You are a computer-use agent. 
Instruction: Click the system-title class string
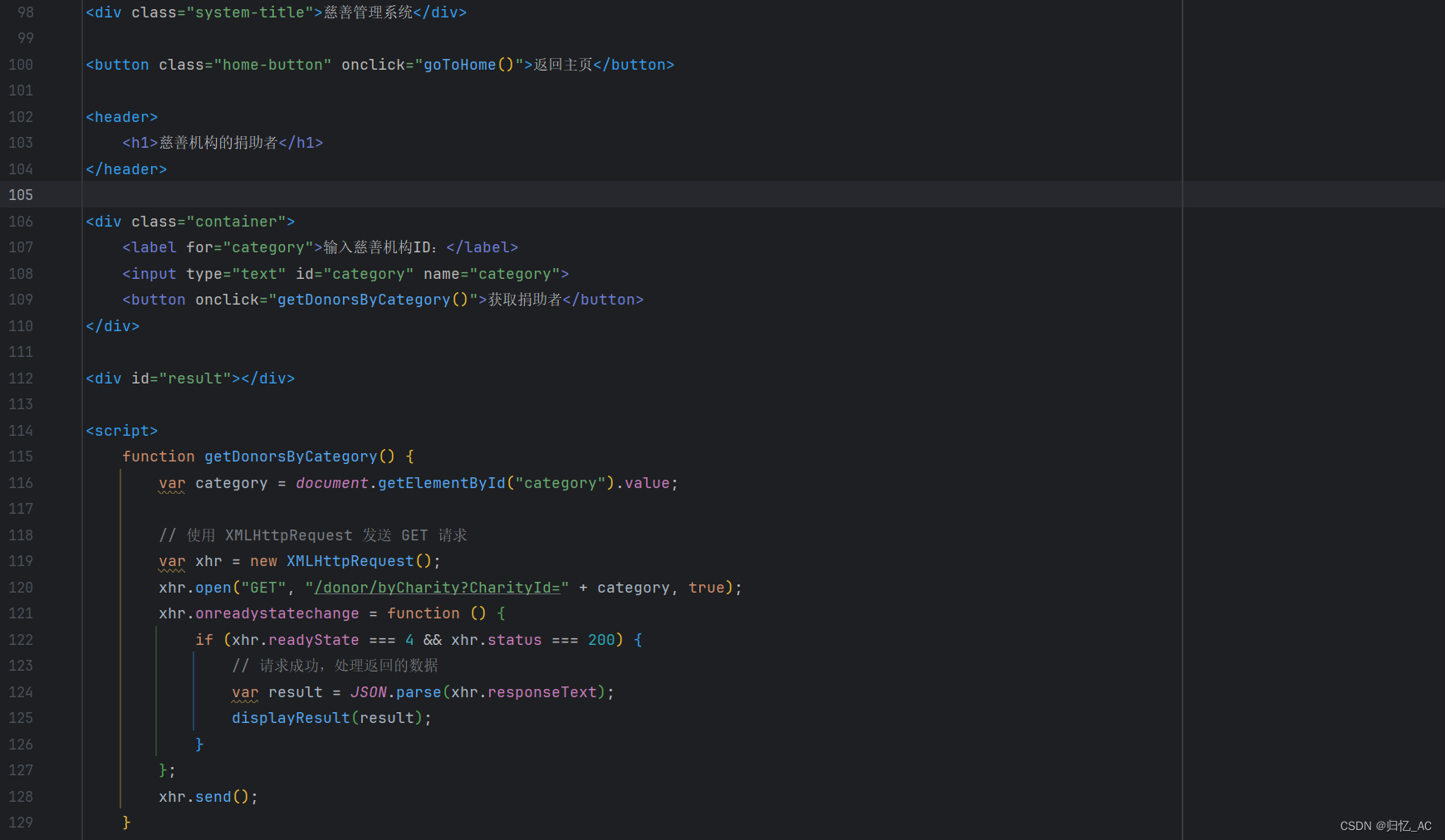(250, 12)
